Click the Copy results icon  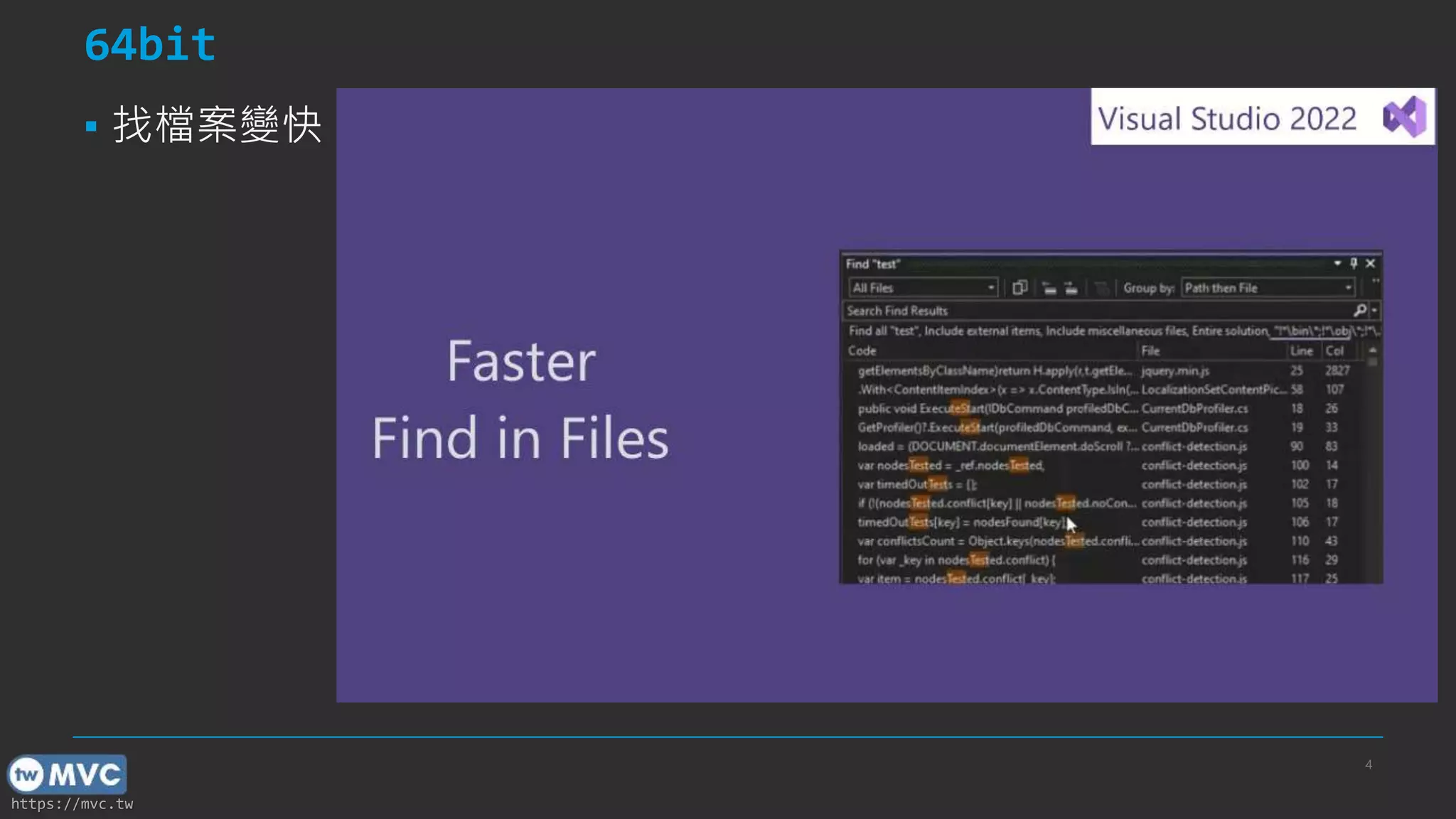click(x=1019, y=288)
